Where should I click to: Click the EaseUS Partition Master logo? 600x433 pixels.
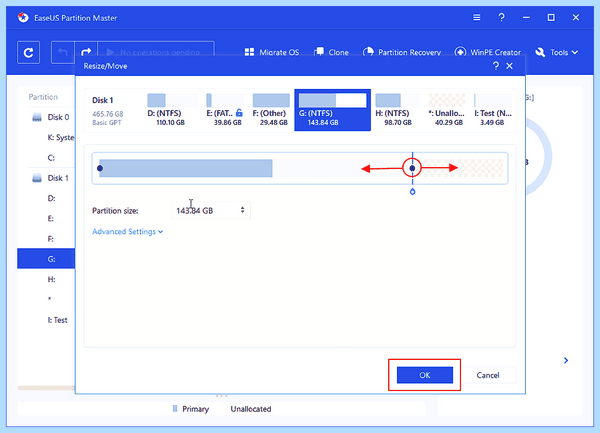point(23,18)
